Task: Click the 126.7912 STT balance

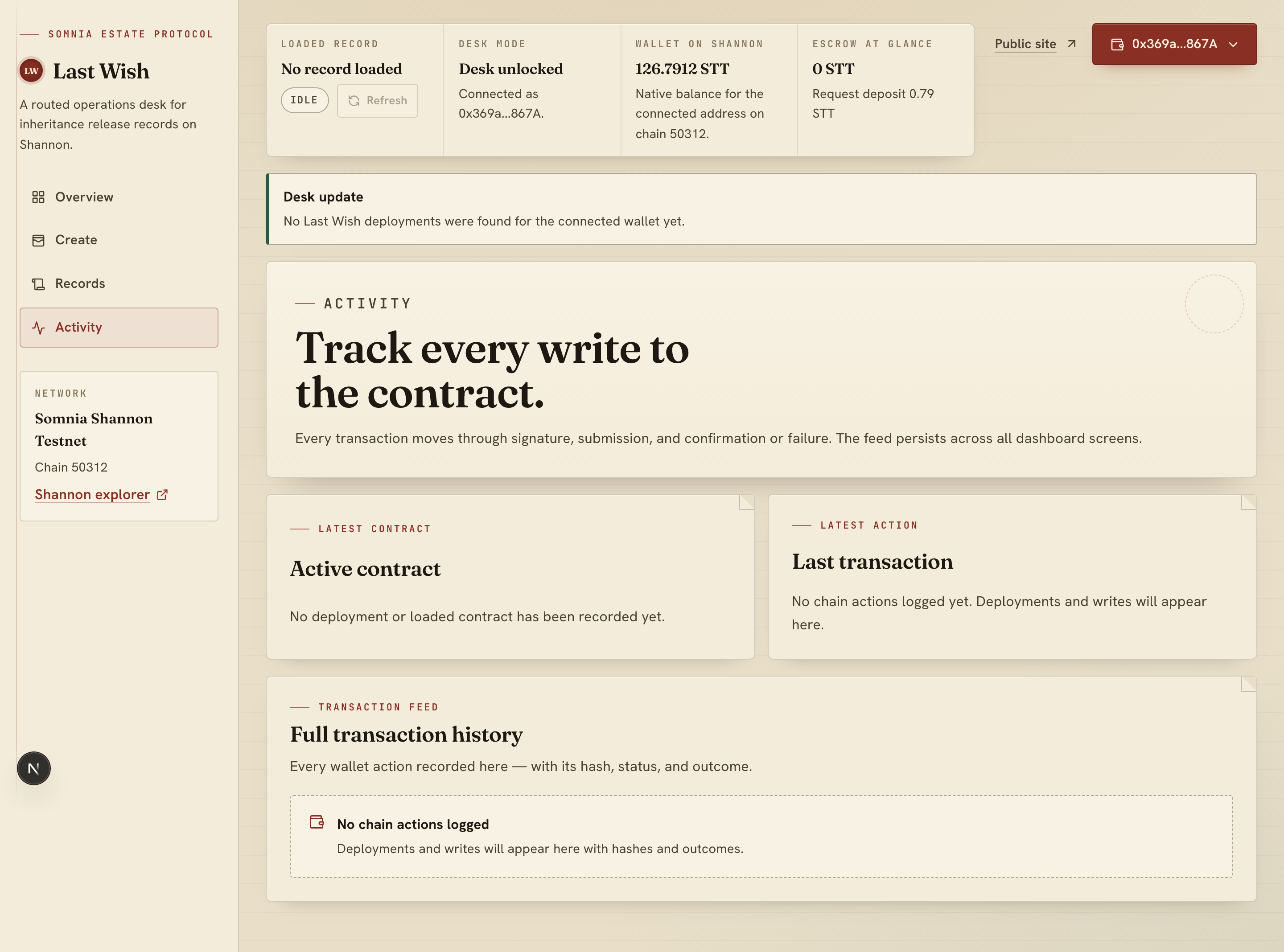Action: point(682,69)
